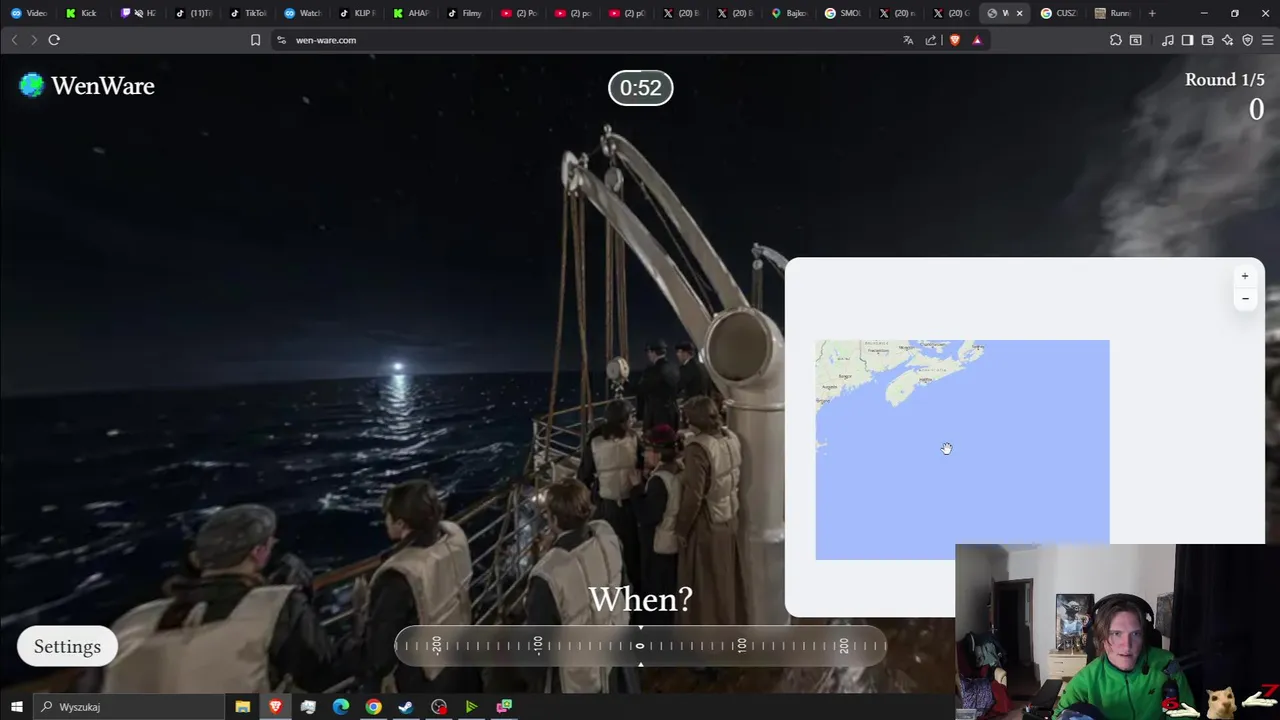Switch to the Bajko maps tab

(x=789, y=13)
